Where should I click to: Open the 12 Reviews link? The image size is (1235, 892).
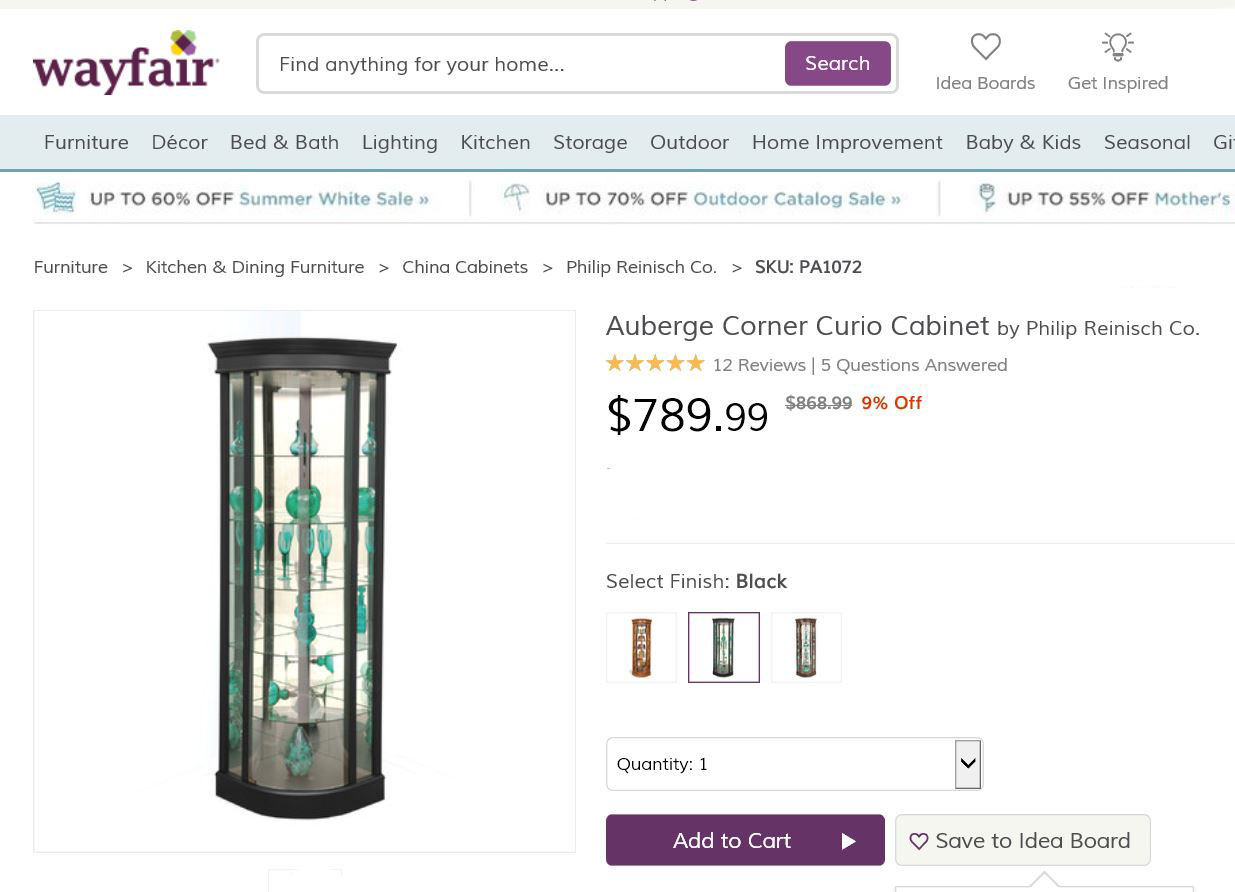(759, 365)
